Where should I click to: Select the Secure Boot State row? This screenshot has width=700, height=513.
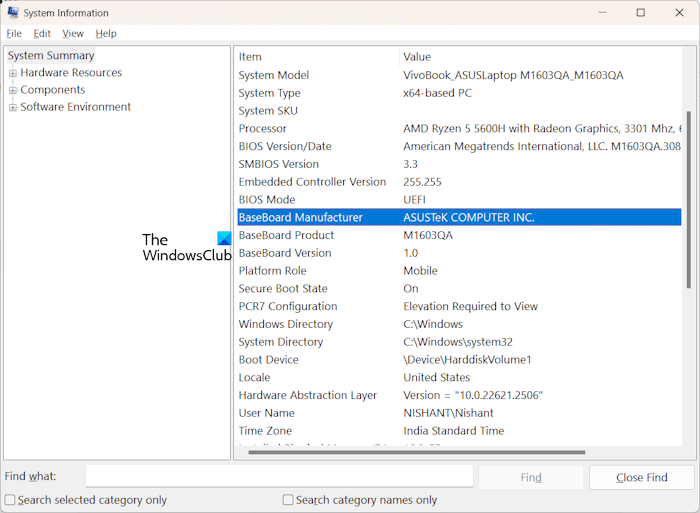coord(459,289)
